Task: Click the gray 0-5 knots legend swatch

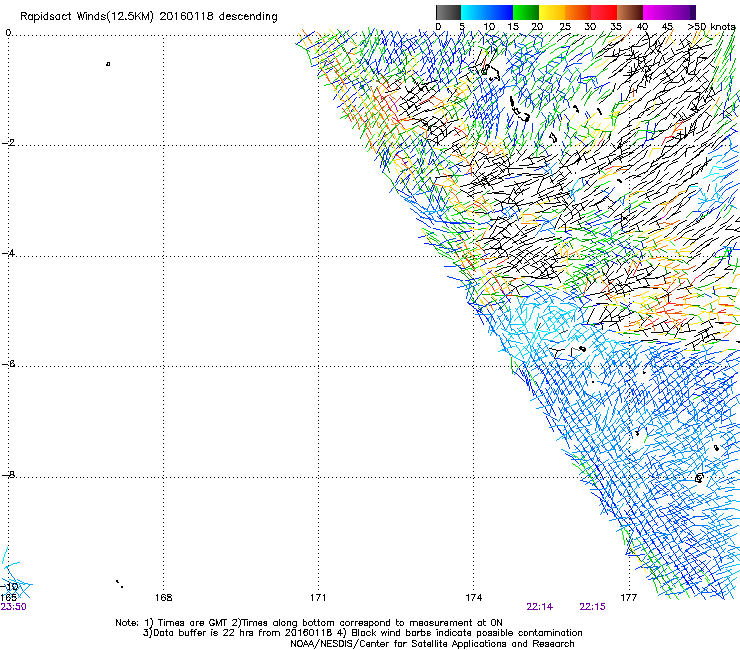Action: [448, 12]
